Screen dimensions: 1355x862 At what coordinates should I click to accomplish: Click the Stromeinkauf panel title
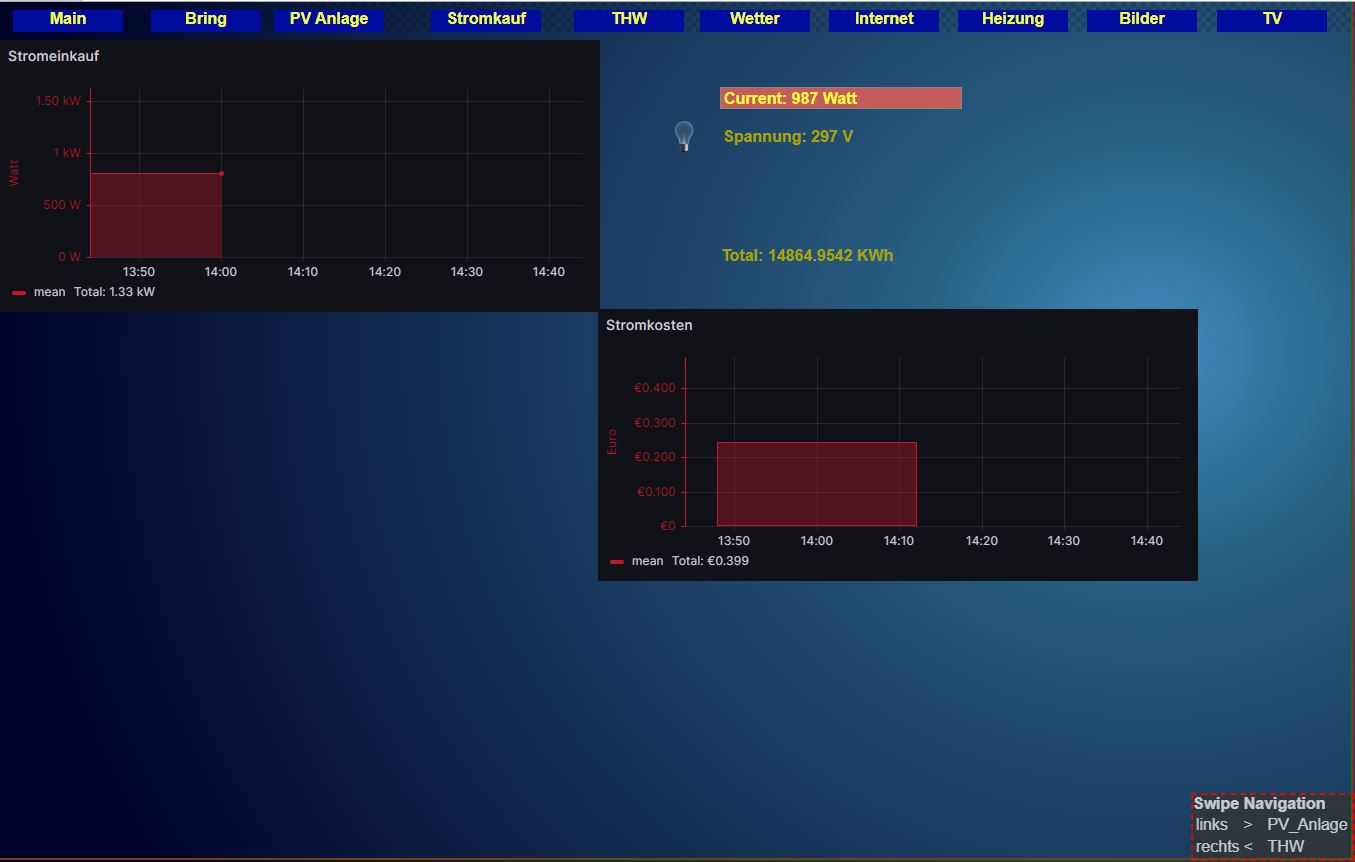[x=54, y=57]
